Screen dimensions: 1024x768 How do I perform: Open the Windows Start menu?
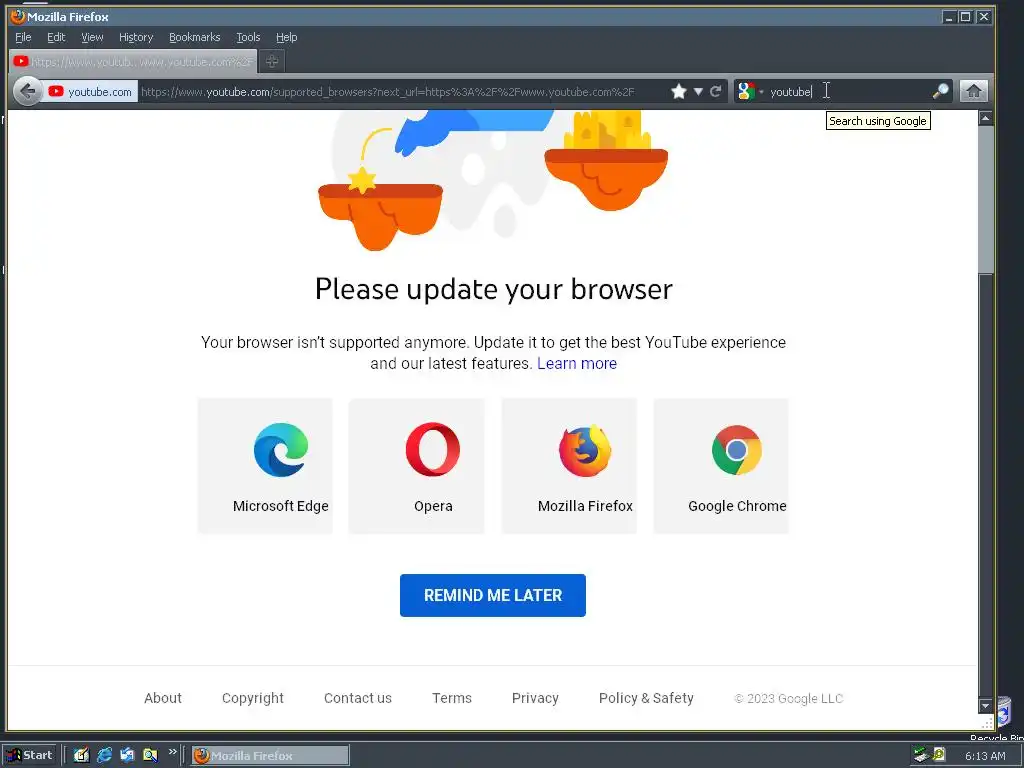coord(30,755)
